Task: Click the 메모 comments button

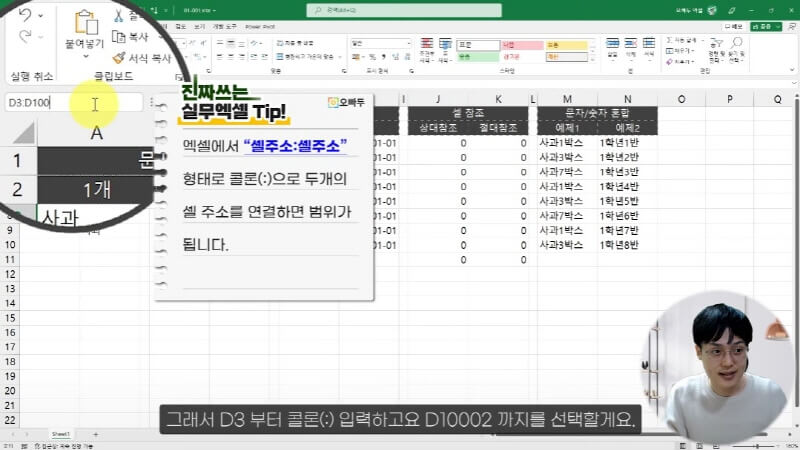Action: [x=734, y=27]
